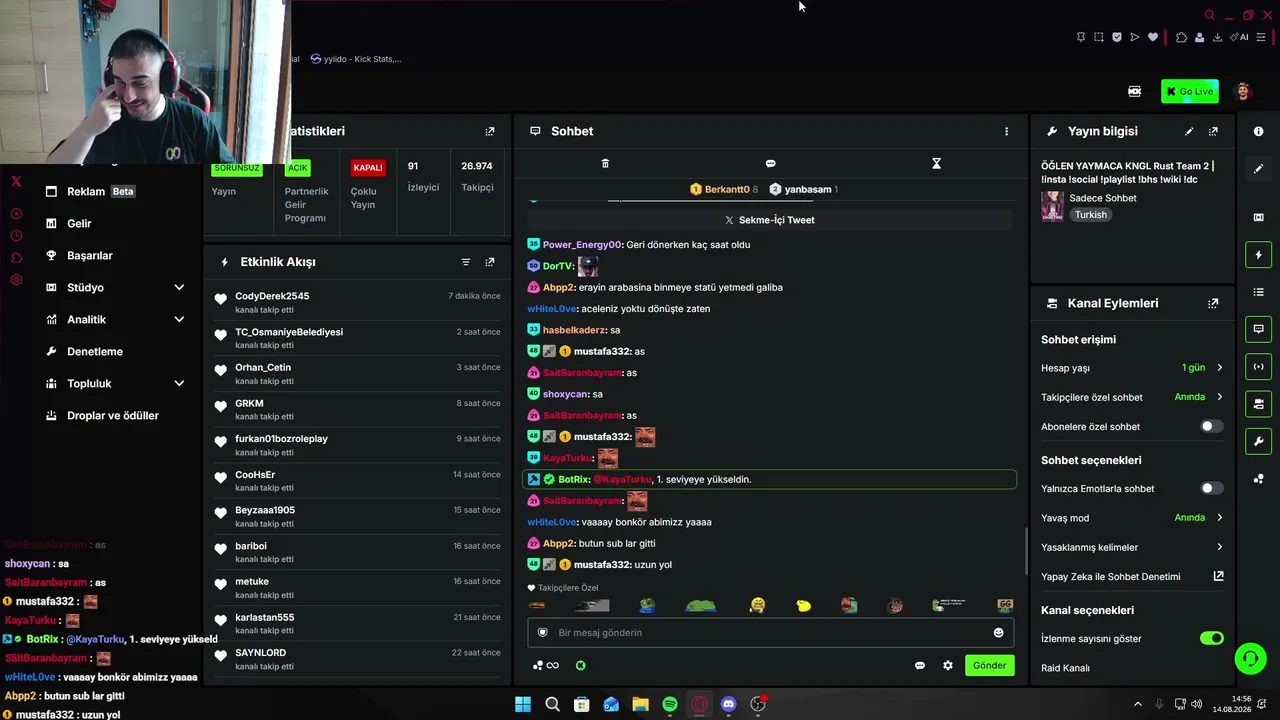Viewport: 1280px width, 720px height.
Task: Toggle Yalnızca Emotlarla sohbet switch
Action: [x=1211, y=488]
